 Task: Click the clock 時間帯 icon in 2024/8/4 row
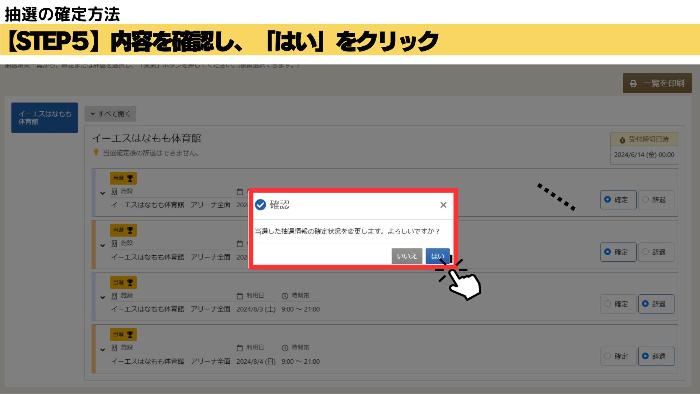[285, 348]
